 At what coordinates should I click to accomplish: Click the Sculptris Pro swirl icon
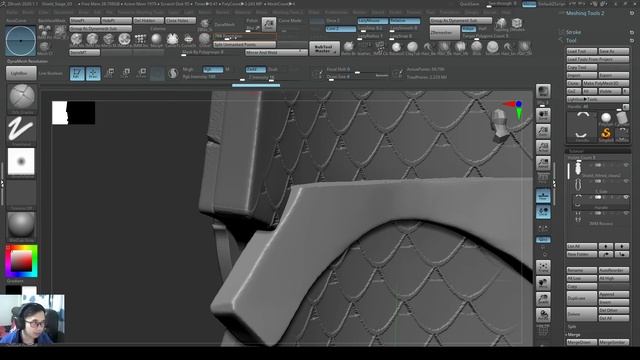tap(173, 73)
